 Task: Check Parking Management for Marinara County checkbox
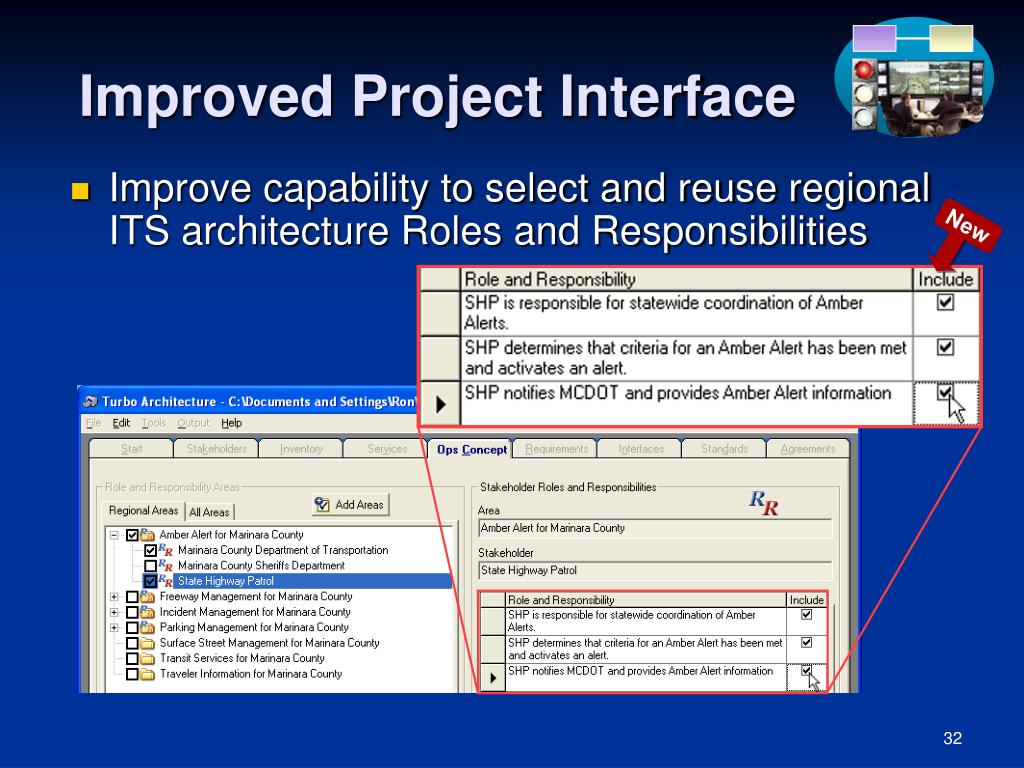[x=132, y=628]
